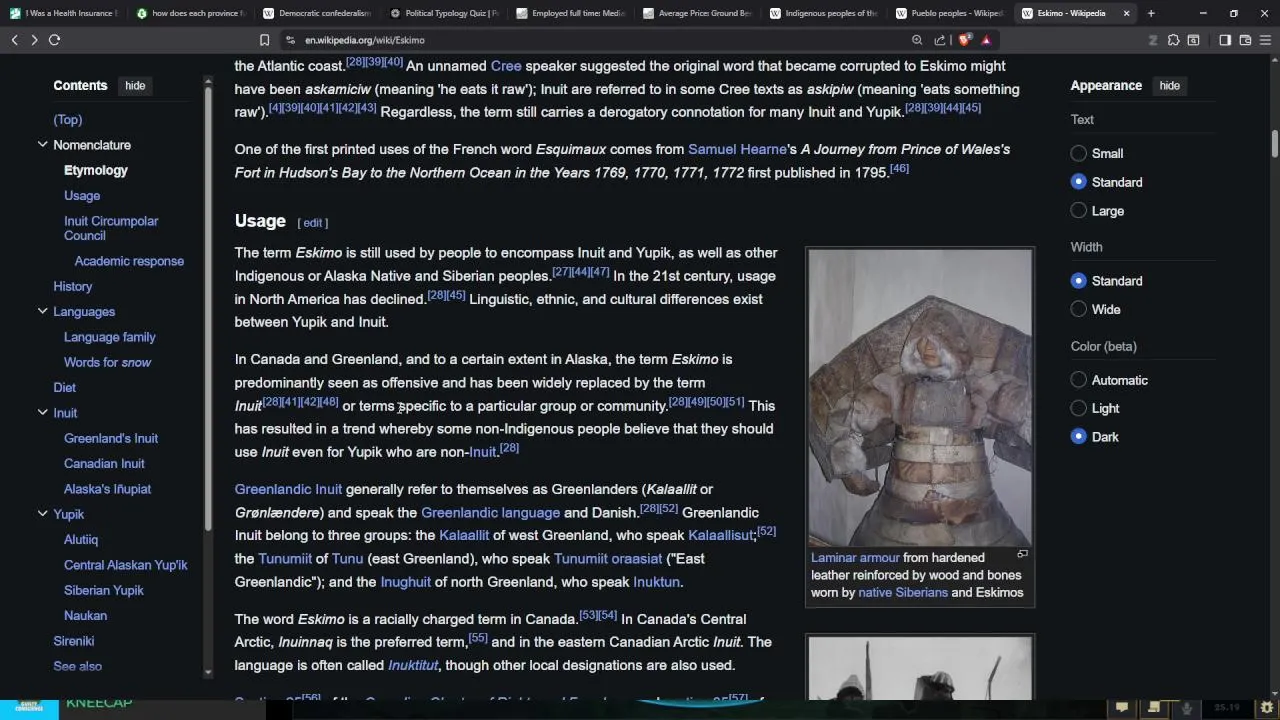Open the Brave Rewards triangle icon

[986, 40]
